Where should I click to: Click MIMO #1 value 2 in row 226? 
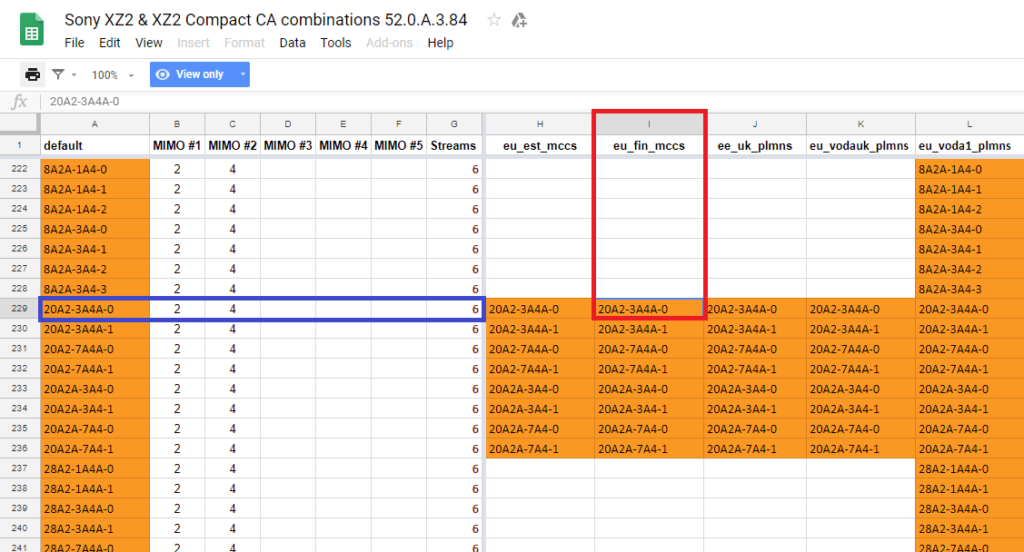(177, 249)
